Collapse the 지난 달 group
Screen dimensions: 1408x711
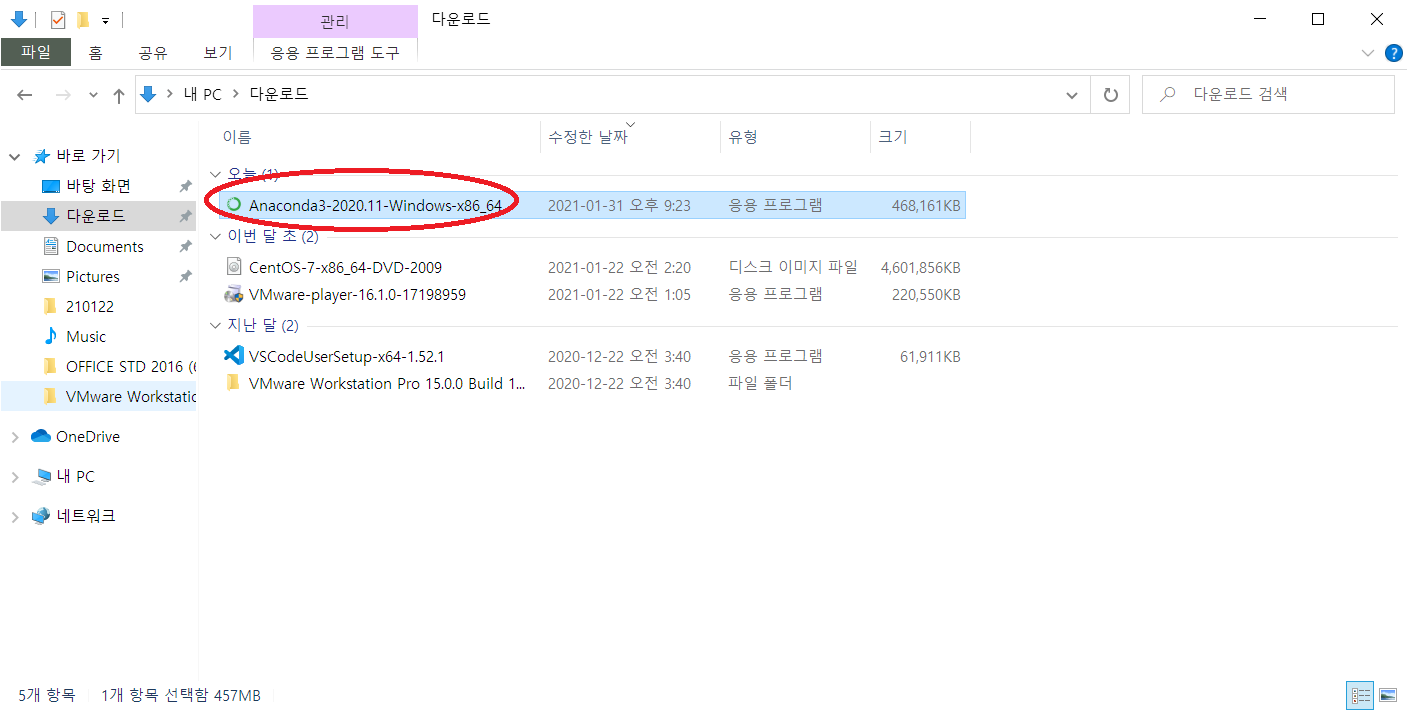(216, 326)
